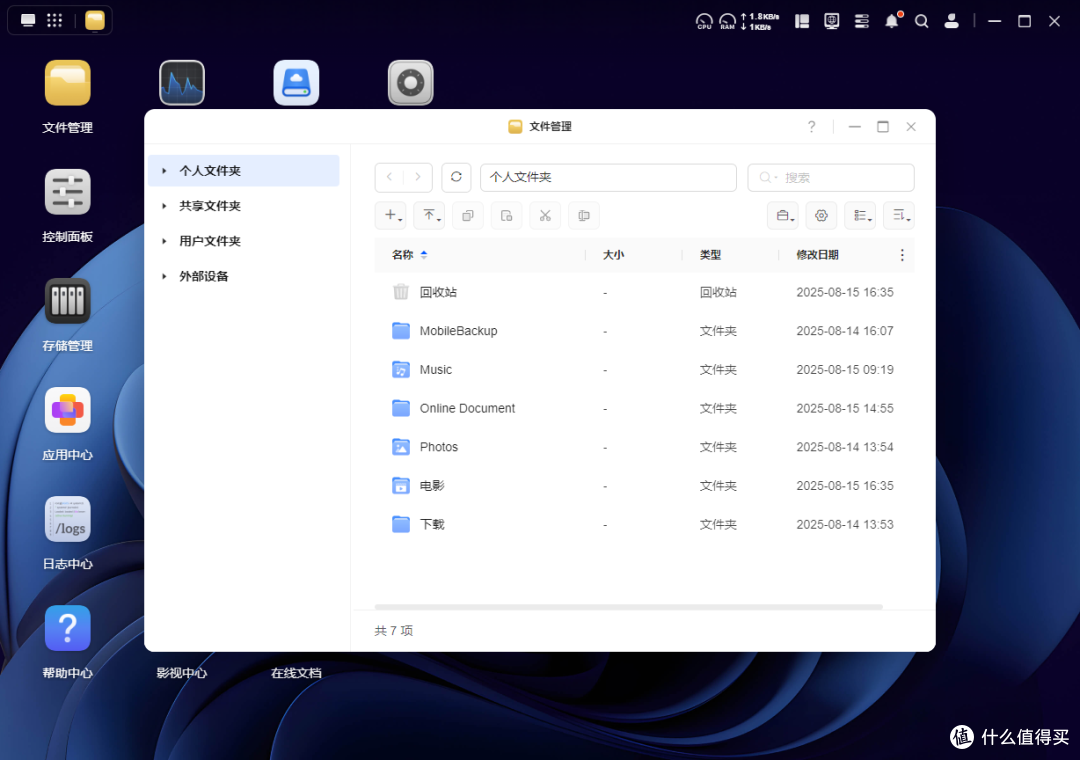Image resolution: width=1080 pixels, height=760 pixels.
Task: Open the monitor display icon in top bar
Action: click(832, 21)
